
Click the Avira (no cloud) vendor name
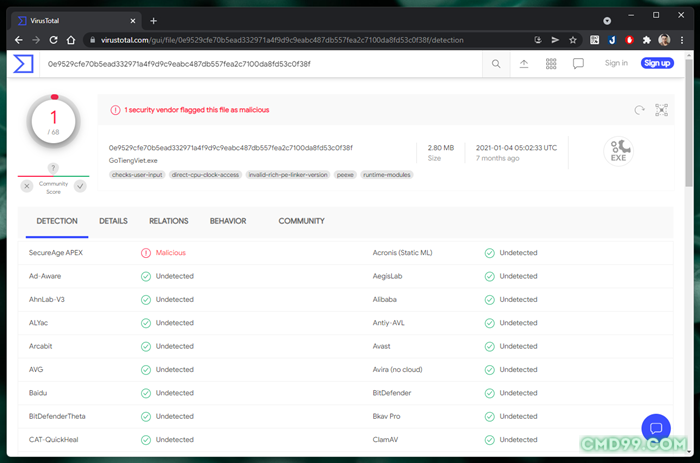397,369
